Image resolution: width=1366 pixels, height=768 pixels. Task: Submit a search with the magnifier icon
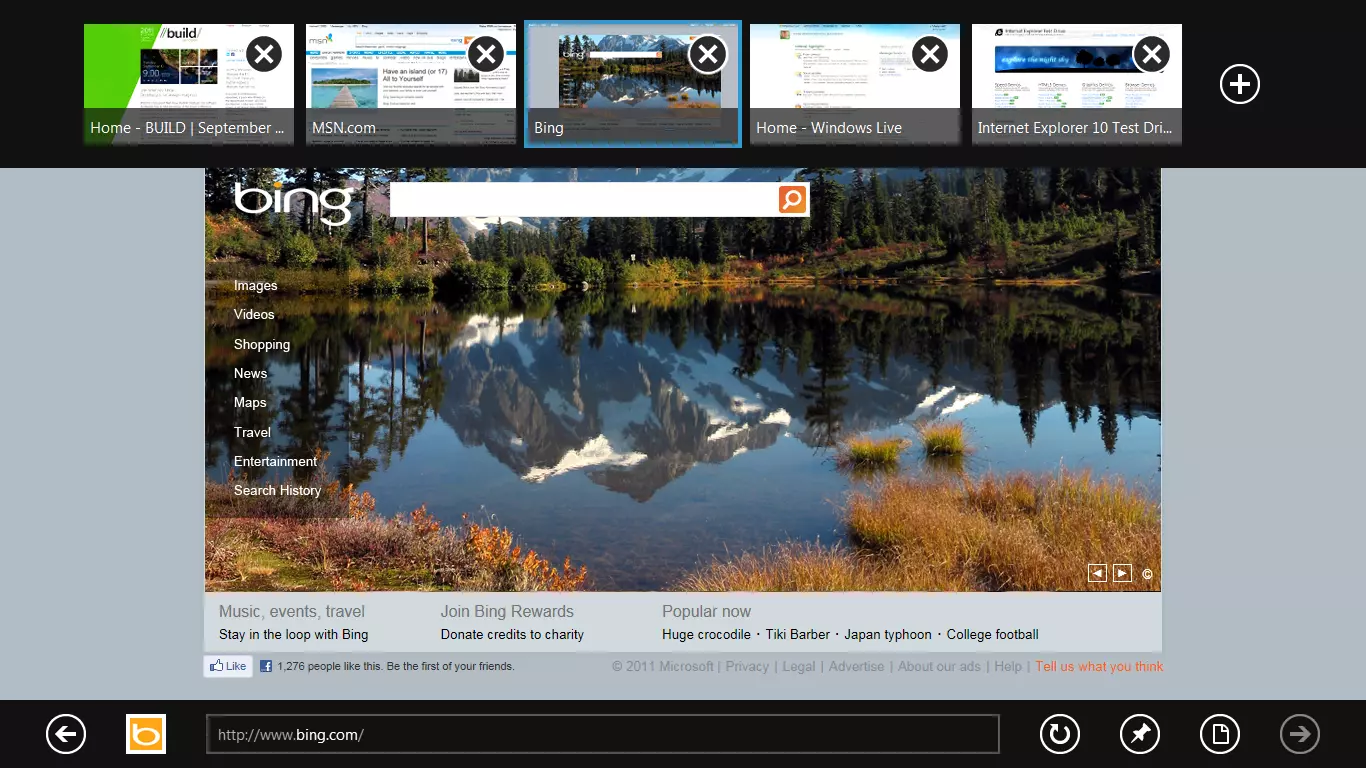791,199
